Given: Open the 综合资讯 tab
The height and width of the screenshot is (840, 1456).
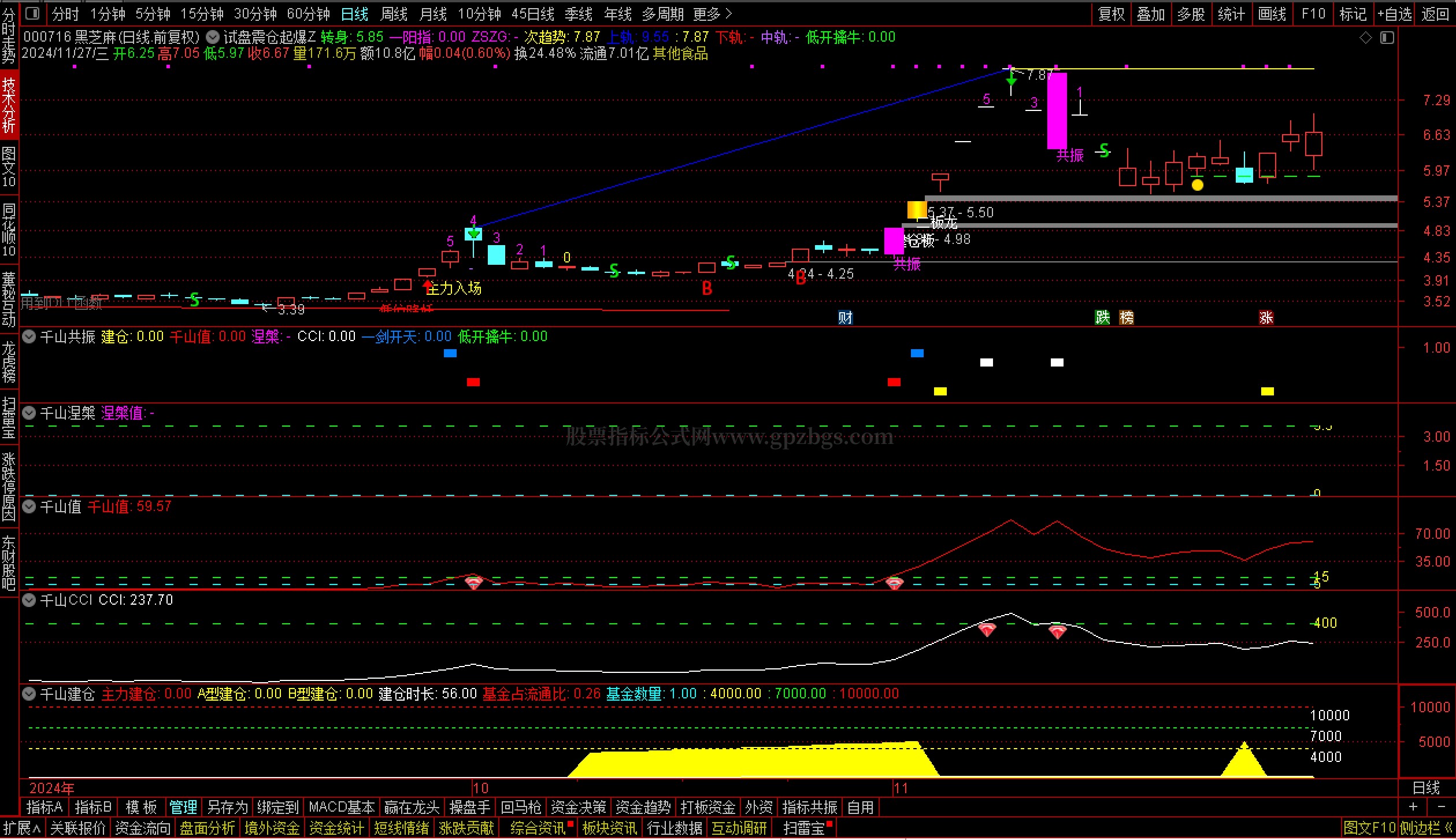Looking at the screenshot, I should (538, 828).
